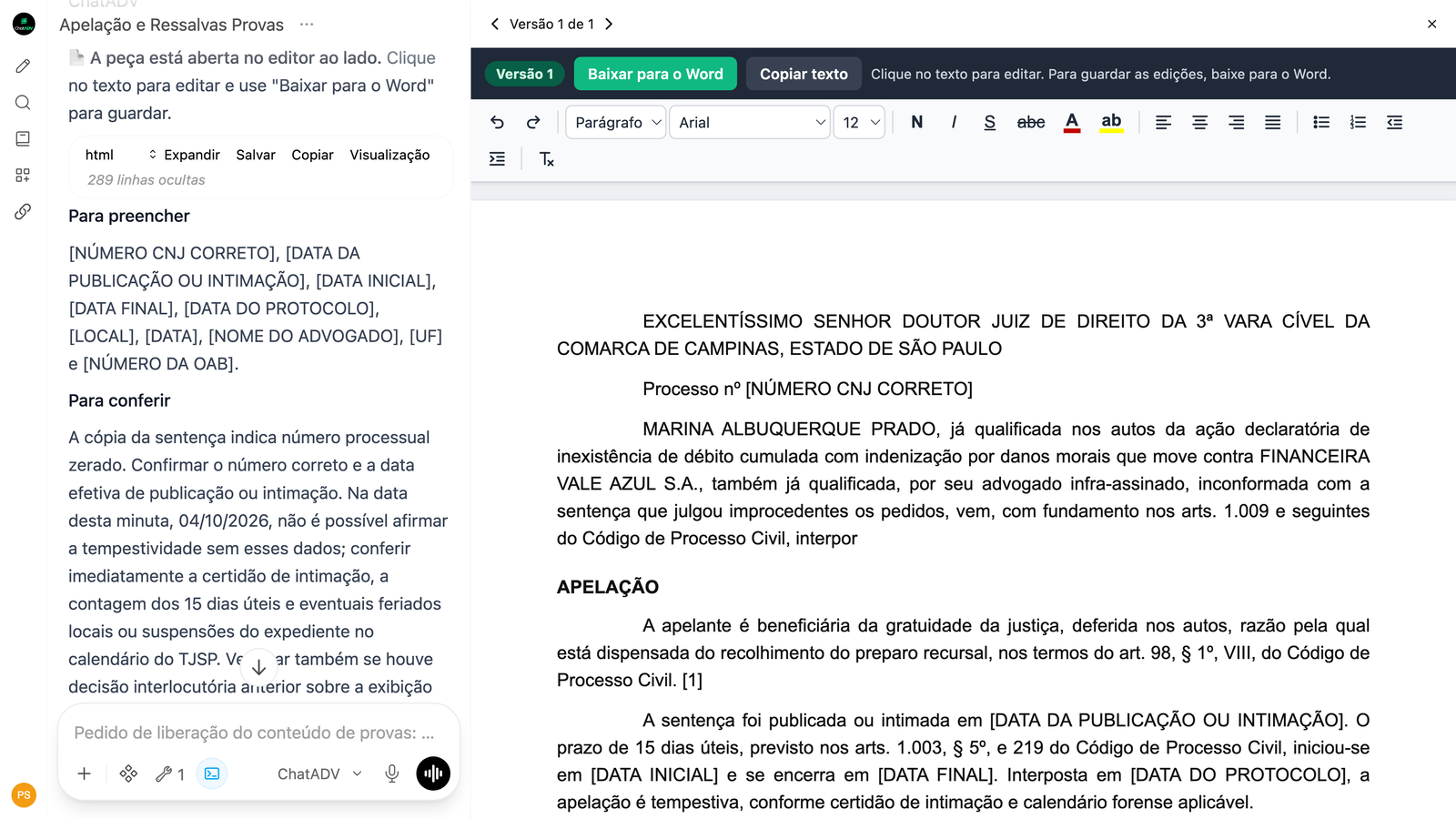
Task: Click the plus attachment button in chat box
Action: (x=84, y=773)
